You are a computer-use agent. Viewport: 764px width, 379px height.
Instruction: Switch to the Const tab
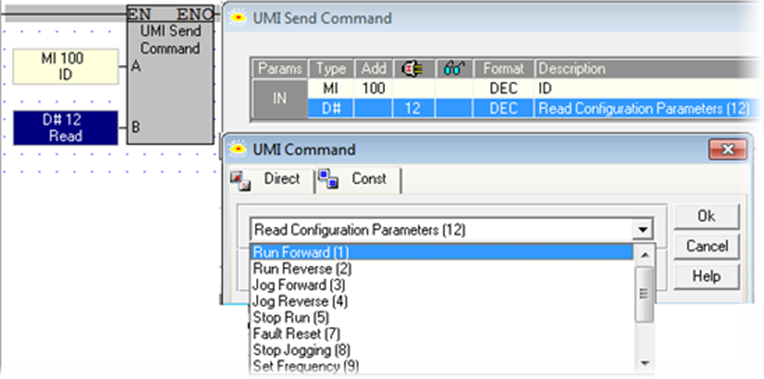(358, 180)
